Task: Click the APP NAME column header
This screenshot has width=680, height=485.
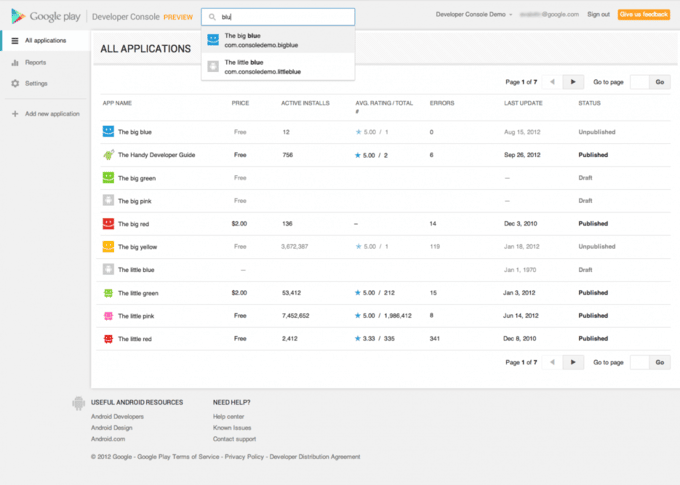Action: (117, 103)
